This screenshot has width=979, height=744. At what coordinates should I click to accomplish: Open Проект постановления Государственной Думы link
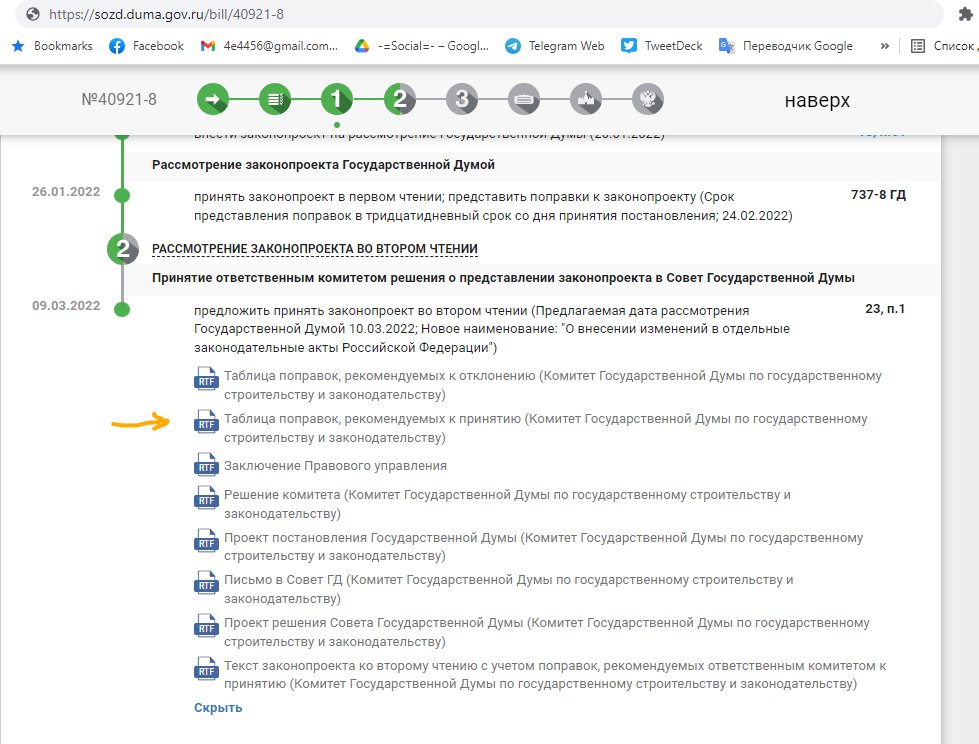(x=543, y=547)
